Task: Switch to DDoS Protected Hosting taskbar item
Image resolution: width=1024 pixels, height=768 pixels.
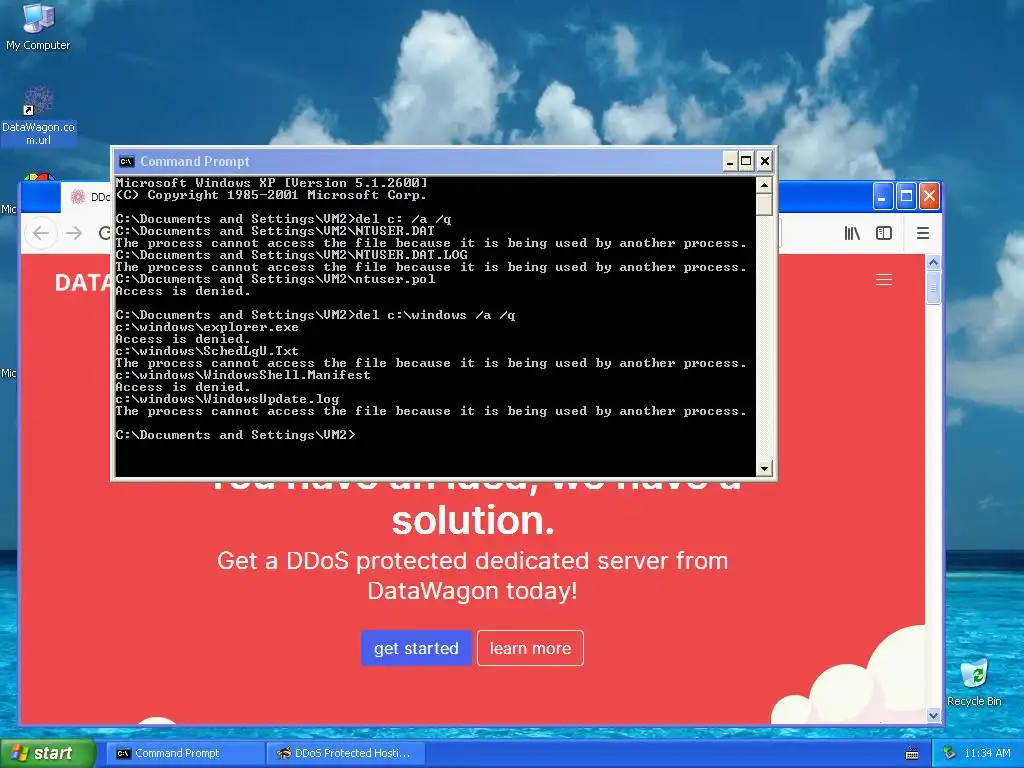Action: [346, 753]
